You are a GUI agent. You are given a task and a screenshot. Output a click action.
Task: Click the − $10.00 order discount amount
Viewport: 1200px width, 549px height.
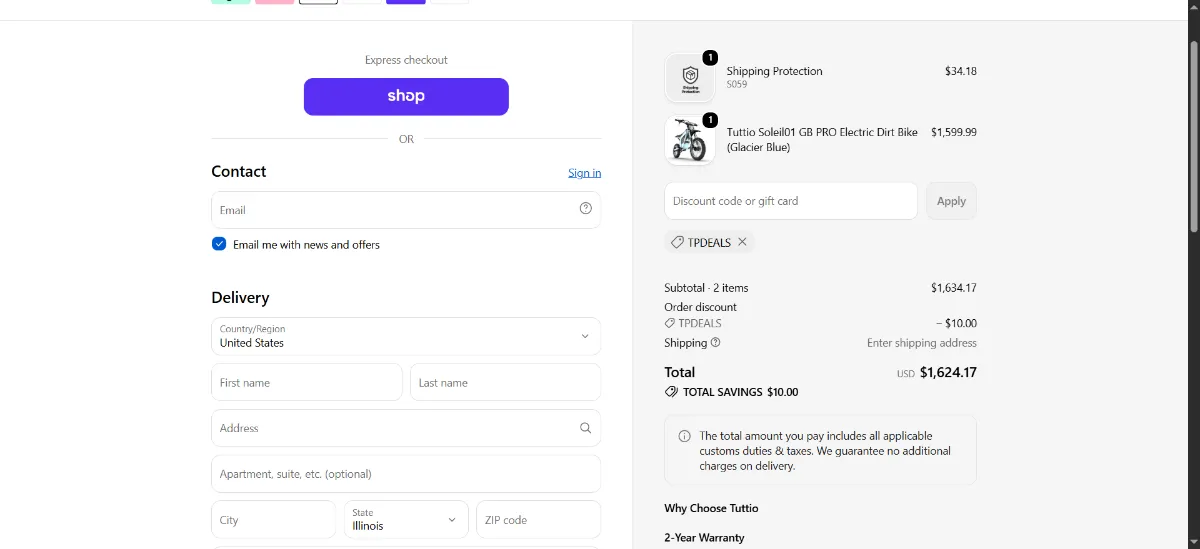point(956,323)
